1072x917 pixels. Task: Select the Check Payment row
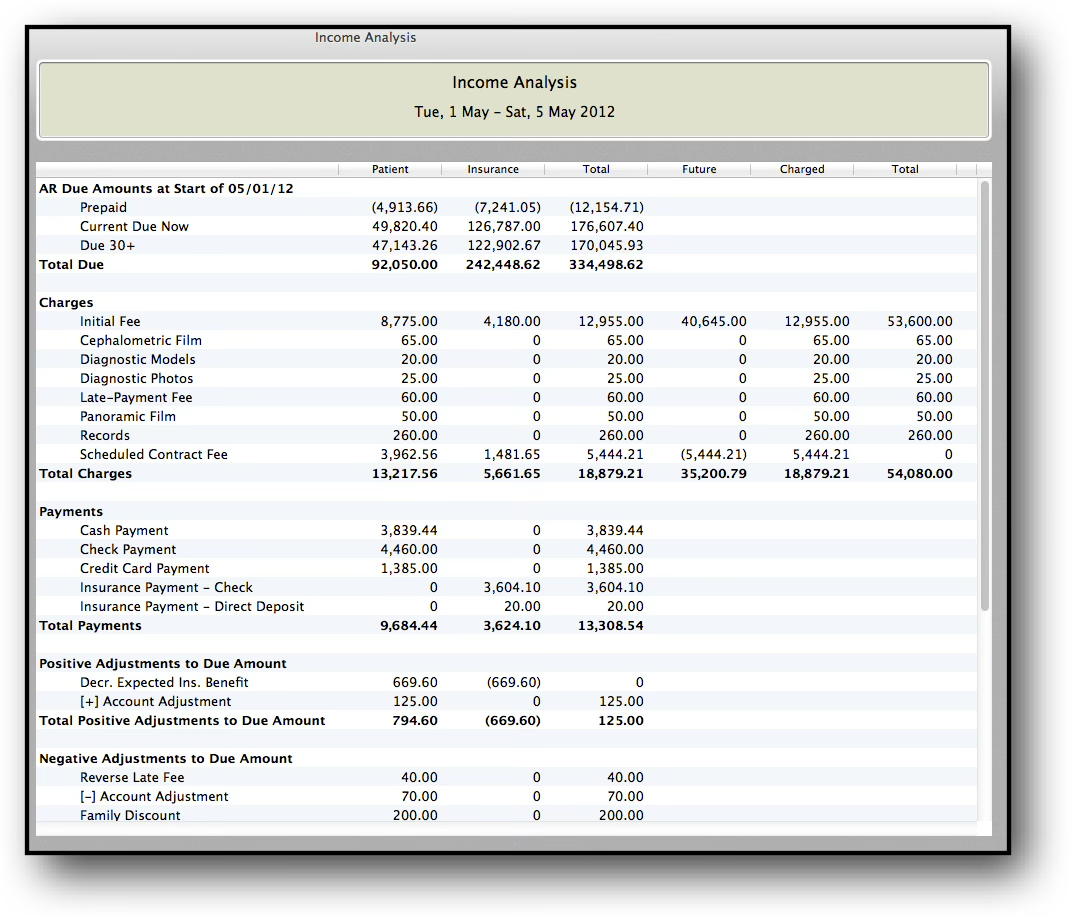tap(507, 550)
